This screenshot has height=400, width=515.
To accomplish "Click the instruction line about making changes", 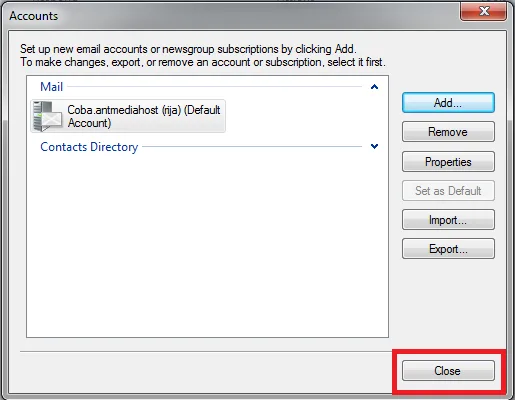I will pos(203,62).
